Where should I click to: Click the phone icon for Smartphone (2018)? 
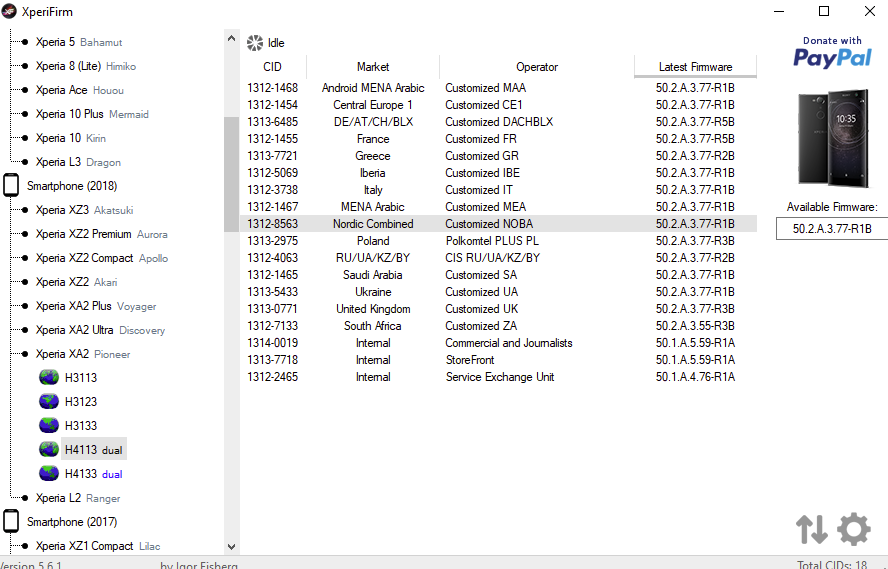[x=11, y=186]
